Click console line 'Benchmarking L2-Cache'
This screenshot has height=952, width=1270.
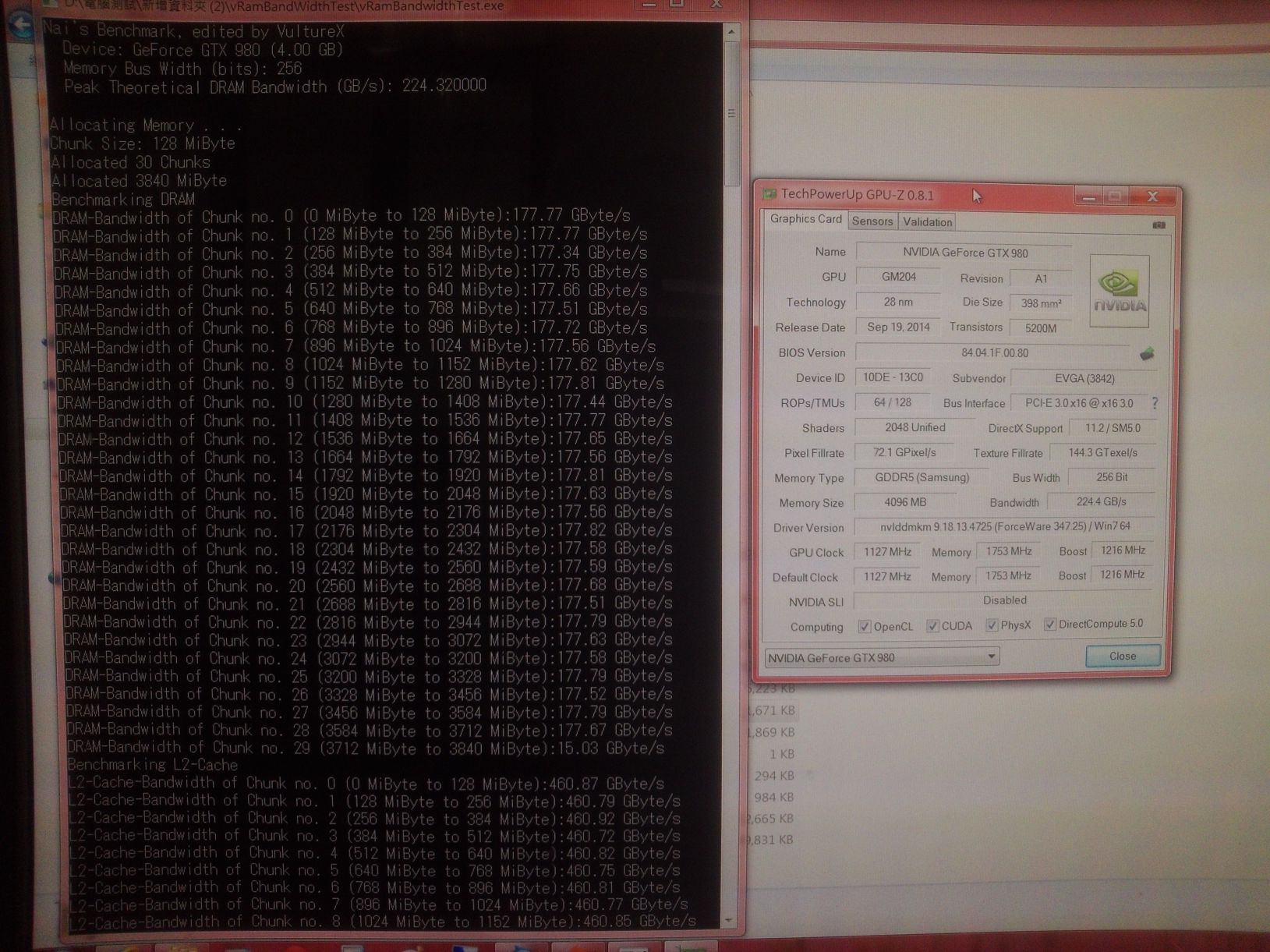(153, 765)
